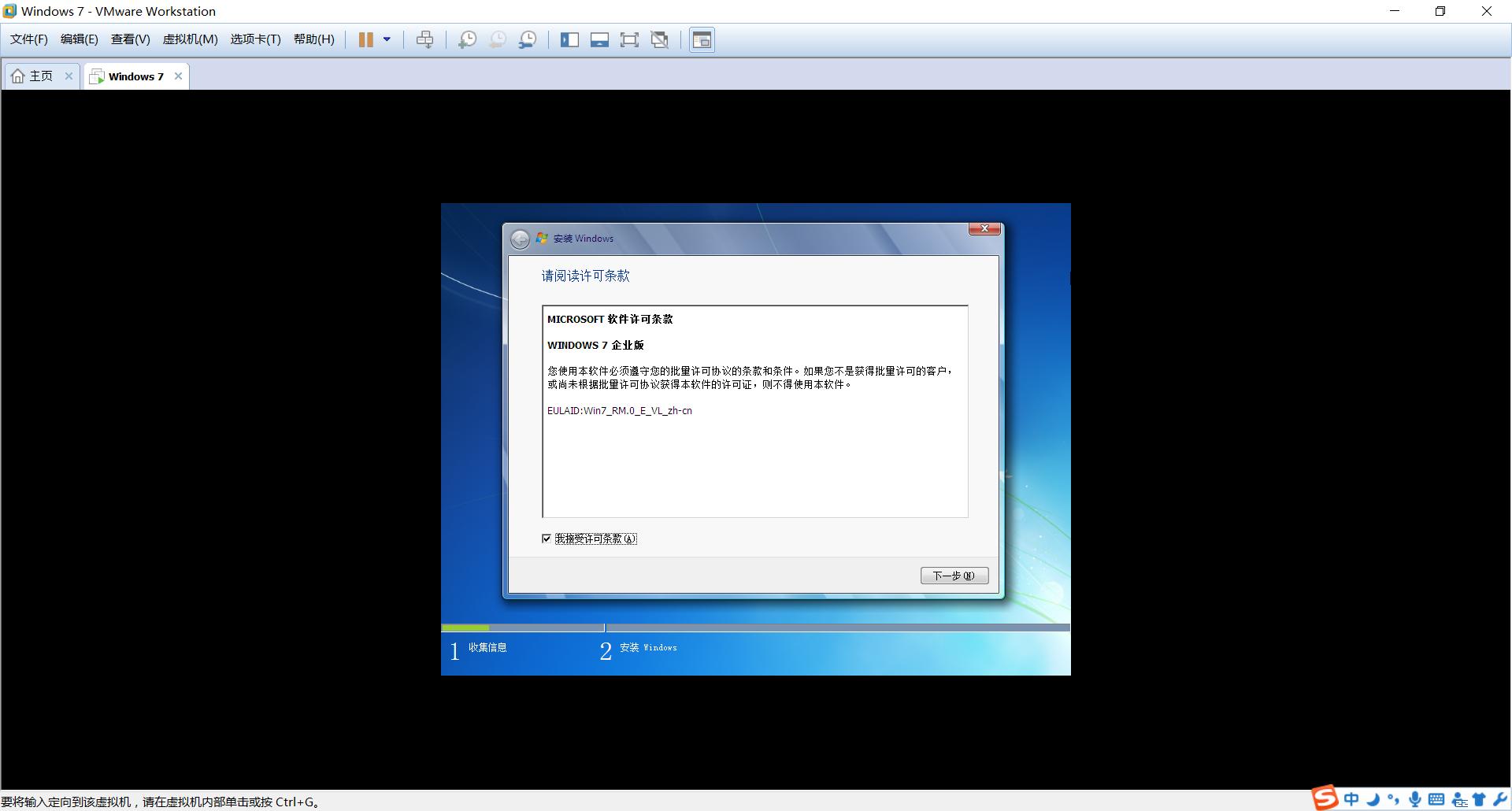Click the 下一步 button
1512x811 pixels.
[x=954, y=576]
